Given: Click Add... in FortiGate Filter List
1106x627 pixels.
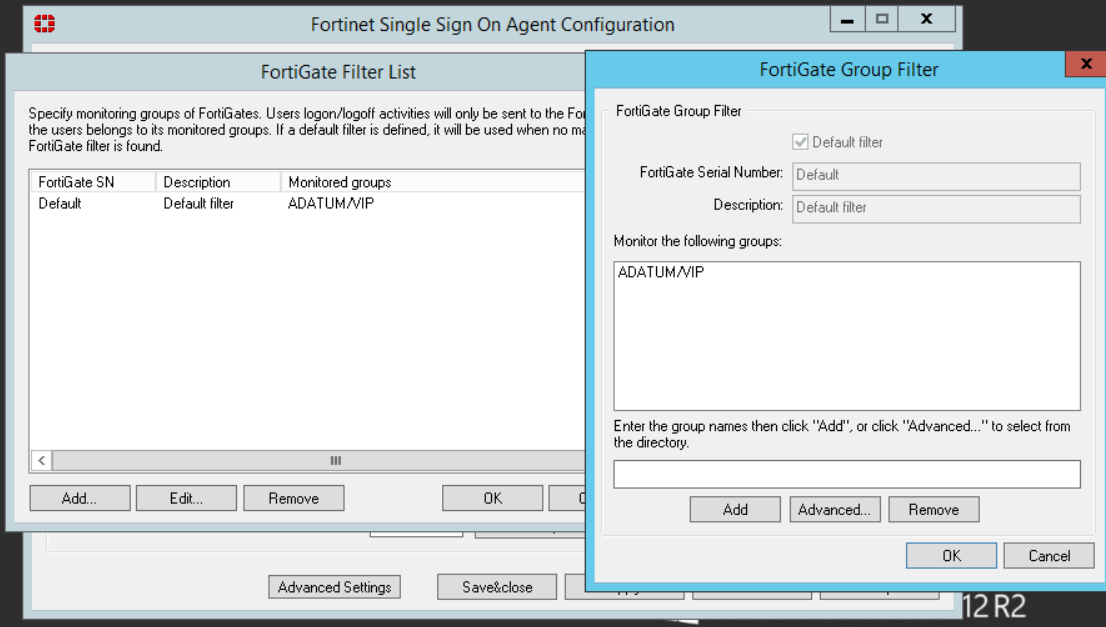Looking at the screenshot, I should (x=79, y=498).
